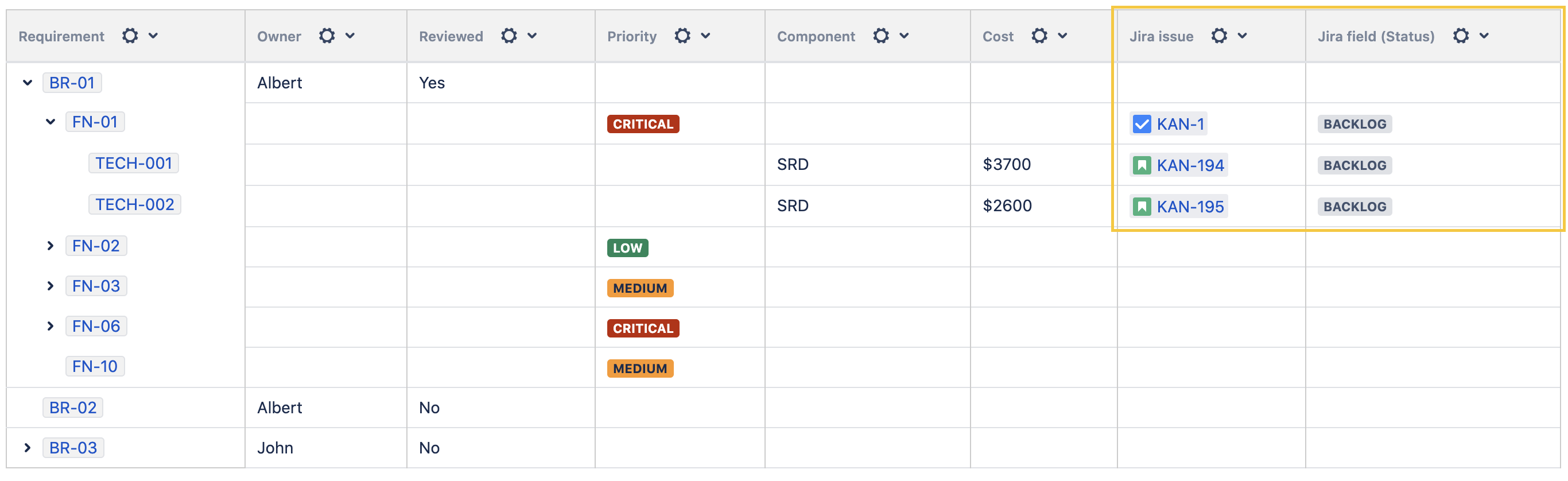
Task: Collapse the FN-01 child rows
Action: coord(51,122)
